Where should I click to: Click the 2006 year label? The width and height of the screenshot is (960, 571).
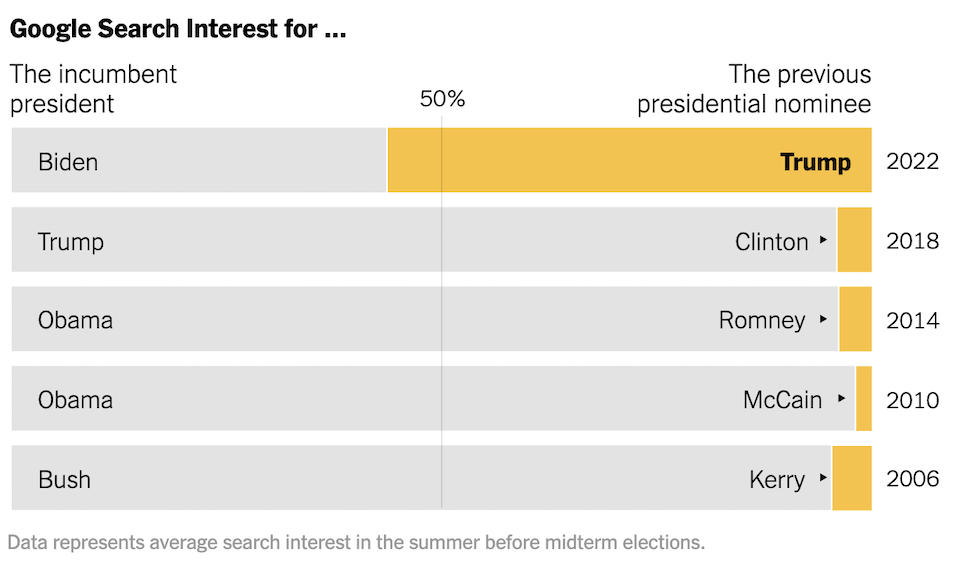(x=912, y=479)
